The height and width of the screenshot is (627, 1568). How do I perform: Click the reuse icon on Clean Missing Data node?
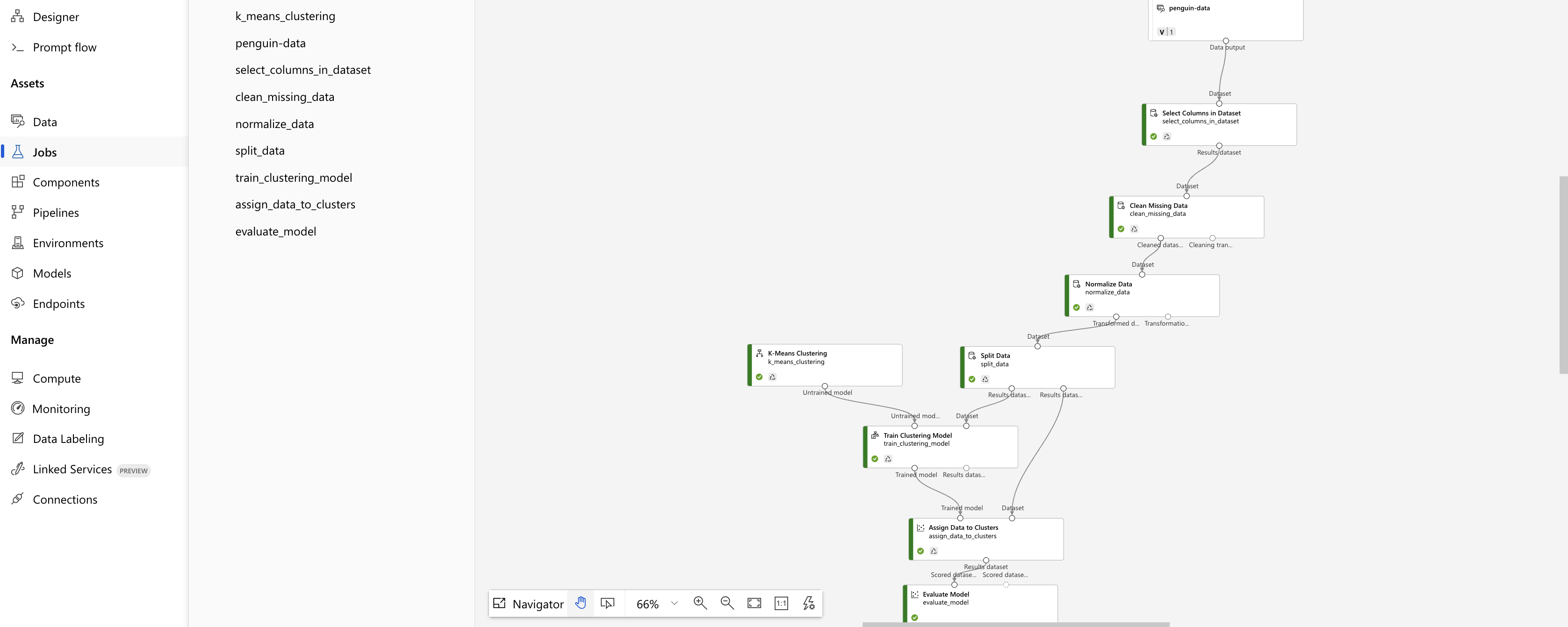(1134, 229)
